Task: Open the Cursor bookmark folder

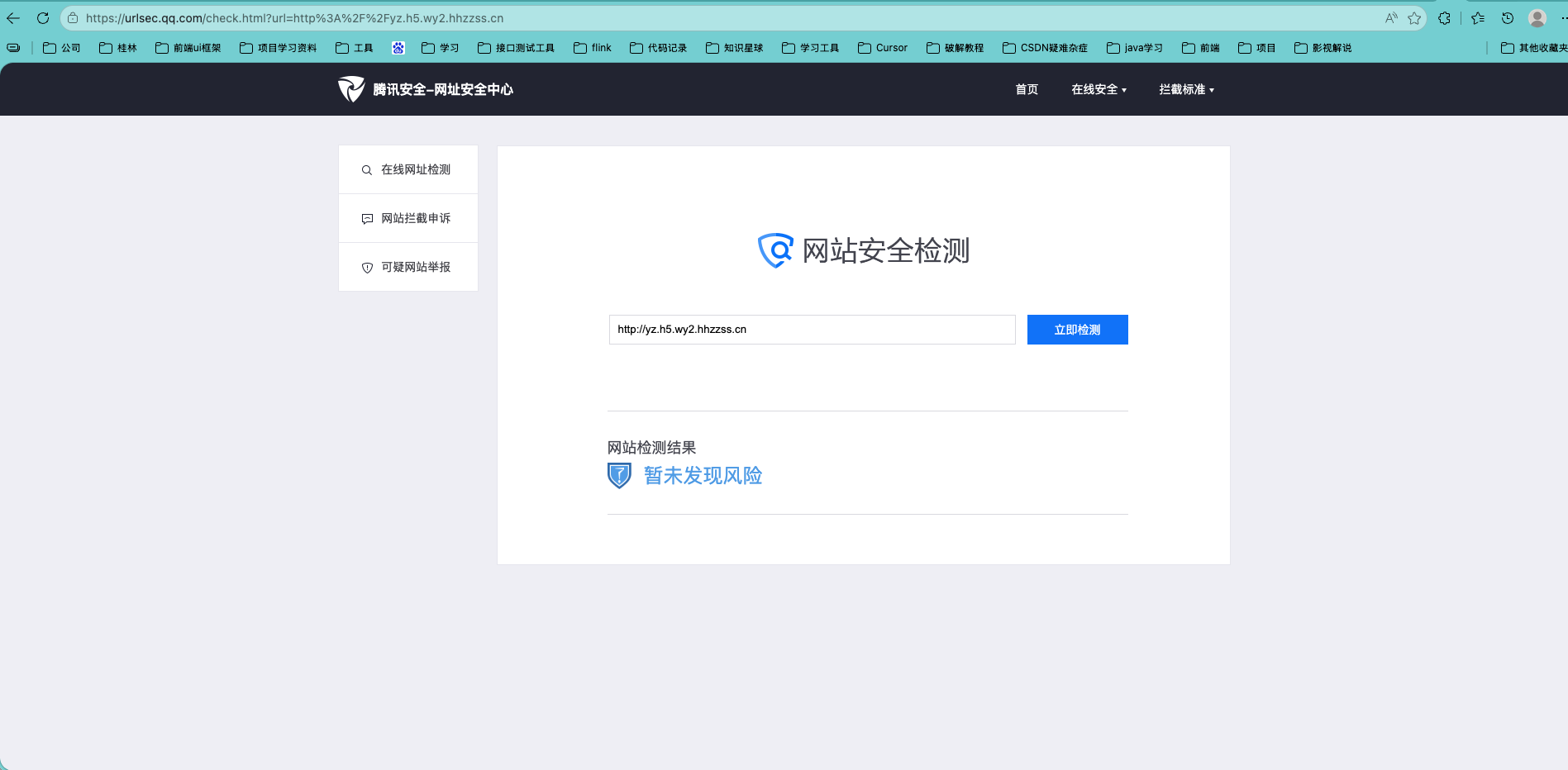Action: coord(883,48)
